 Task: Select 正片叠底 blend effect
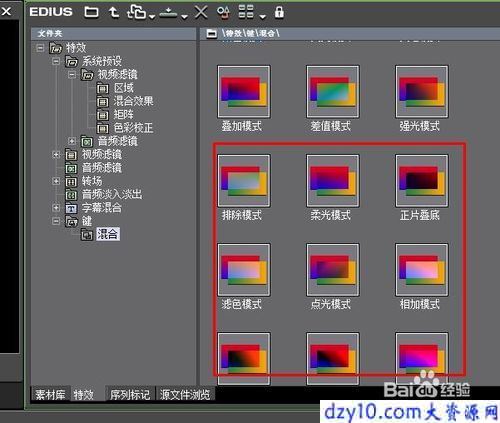pos(422,181)
